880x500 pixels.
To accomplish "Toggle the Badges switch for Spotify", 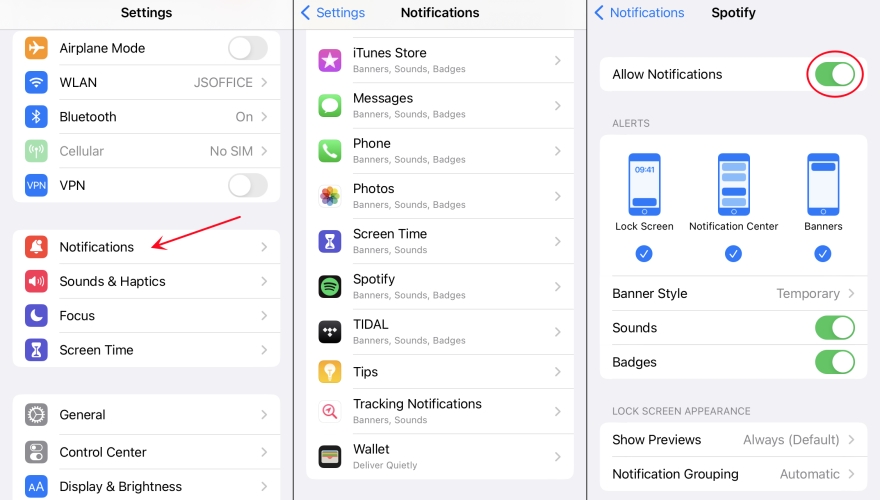I will [835, 362].
